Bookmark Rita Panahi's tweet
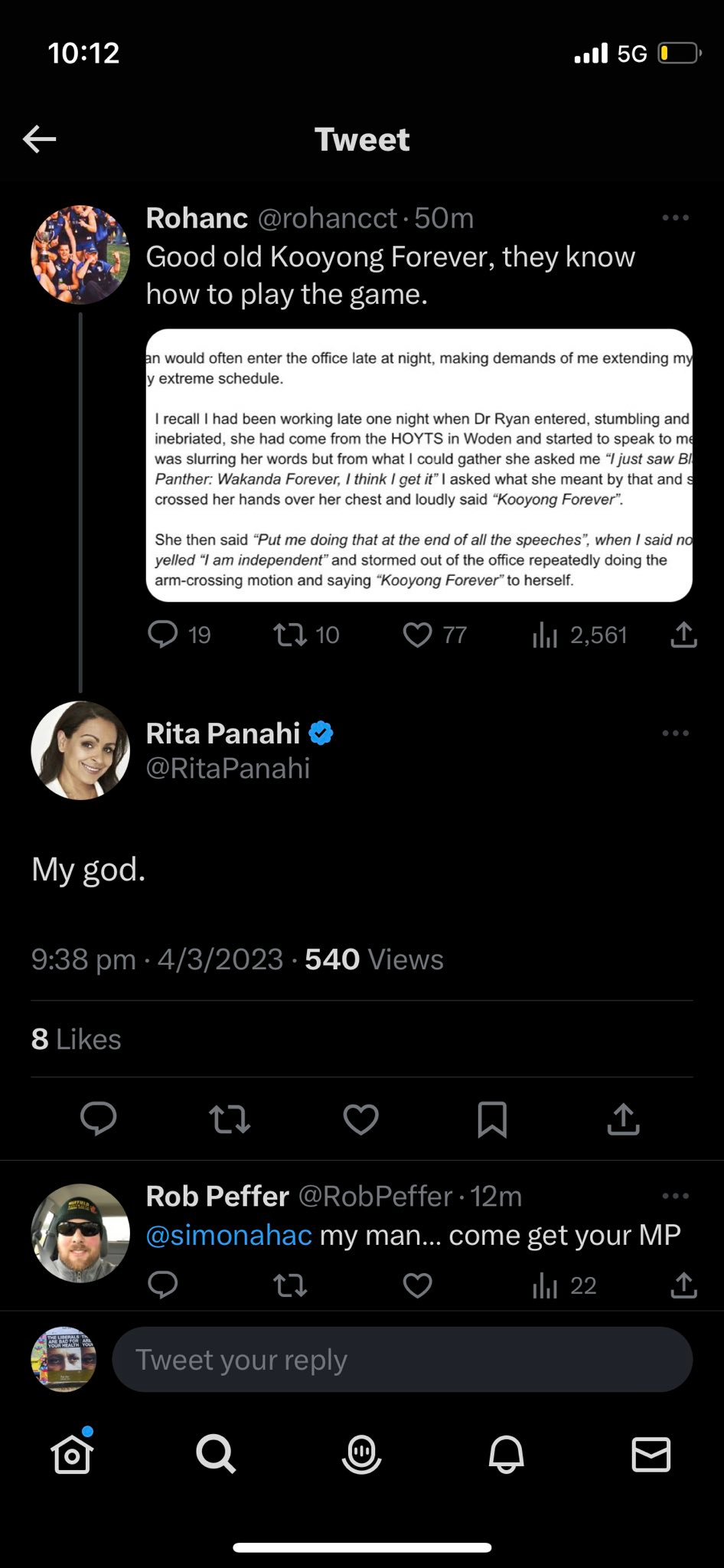Image resolution: width=724 pixels, height=1568 pixels. point(491,1119)
